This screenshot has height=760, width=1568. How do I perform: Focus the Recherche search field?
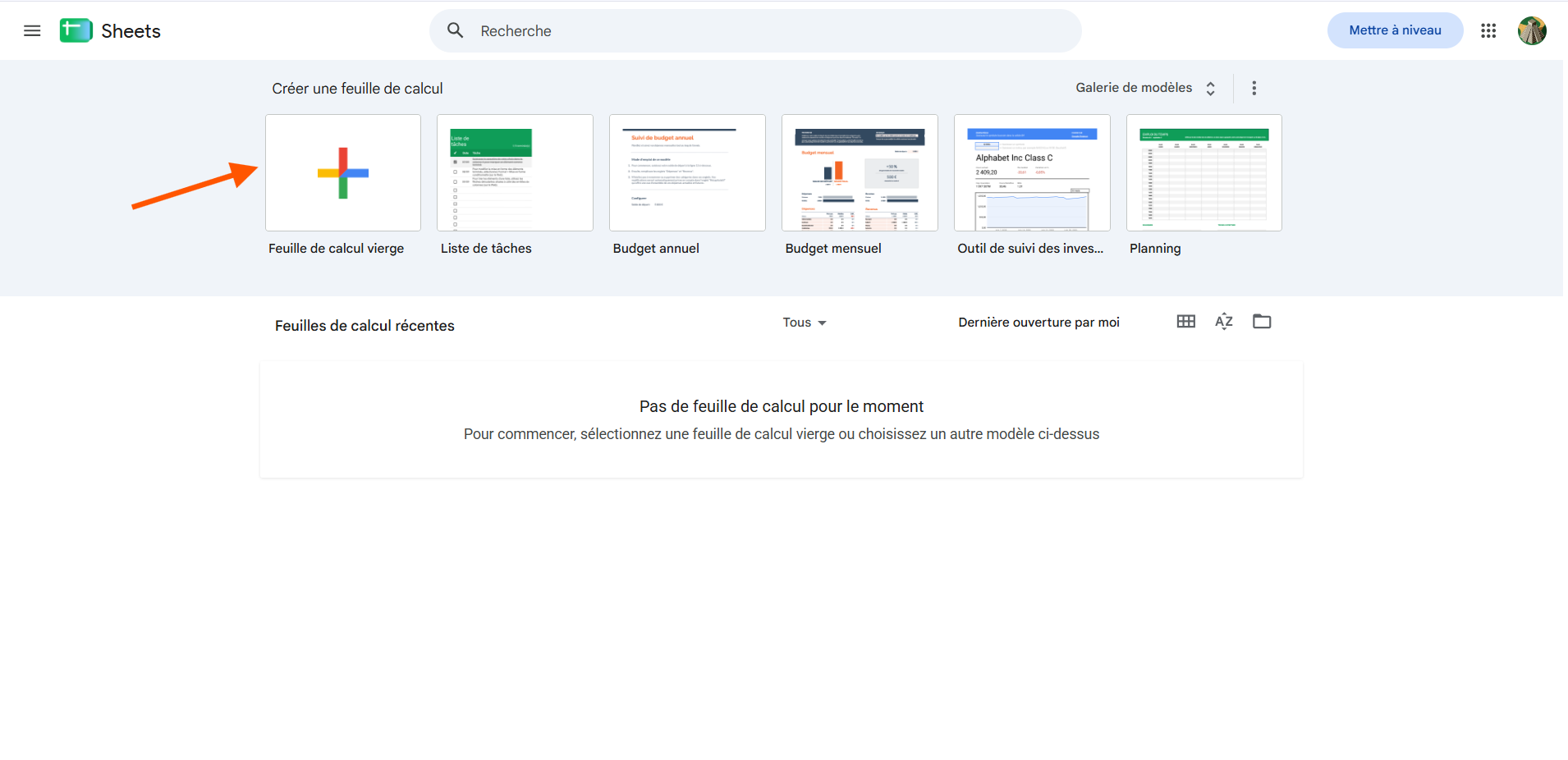755,31
